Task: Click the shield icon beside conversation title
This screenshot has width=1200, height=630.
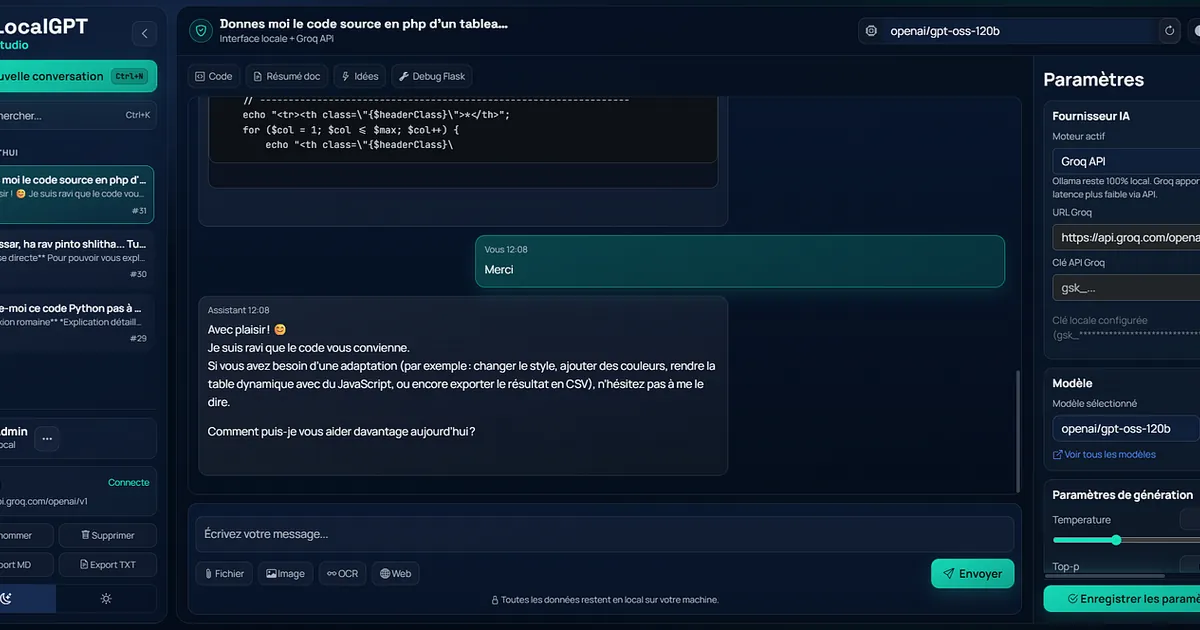Action: (x=201, y=31)
